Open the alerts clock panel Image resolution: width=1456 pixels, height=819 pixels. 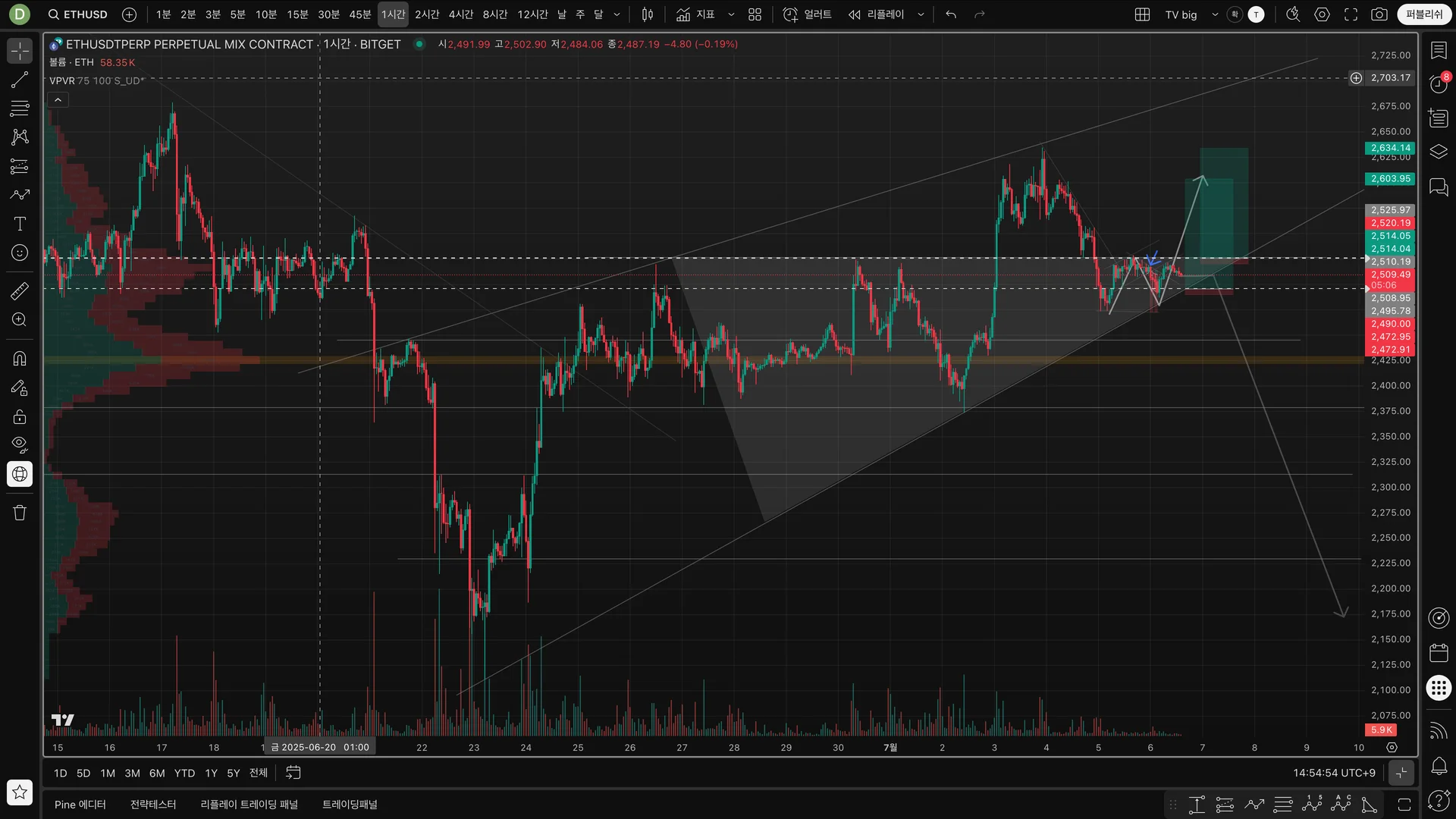pos(1439,83)
